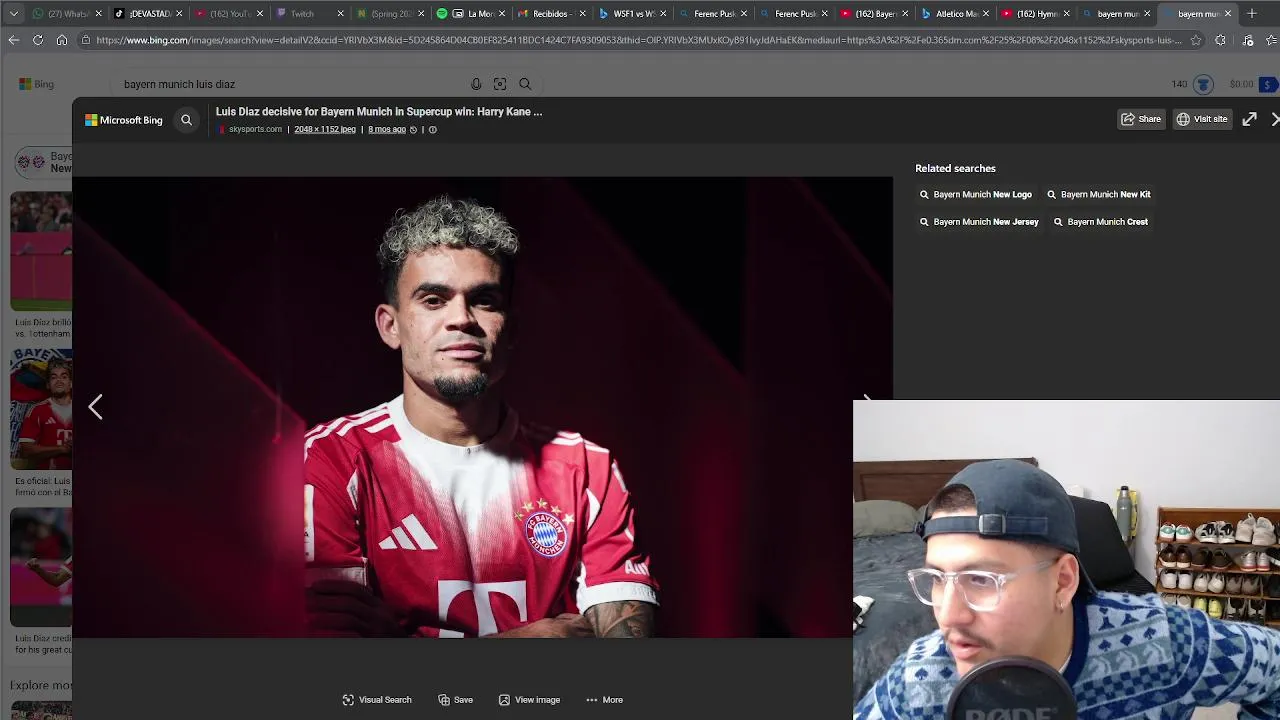Open the media control music icon
1280x720 pixels.
click(x=1248, y=40)
